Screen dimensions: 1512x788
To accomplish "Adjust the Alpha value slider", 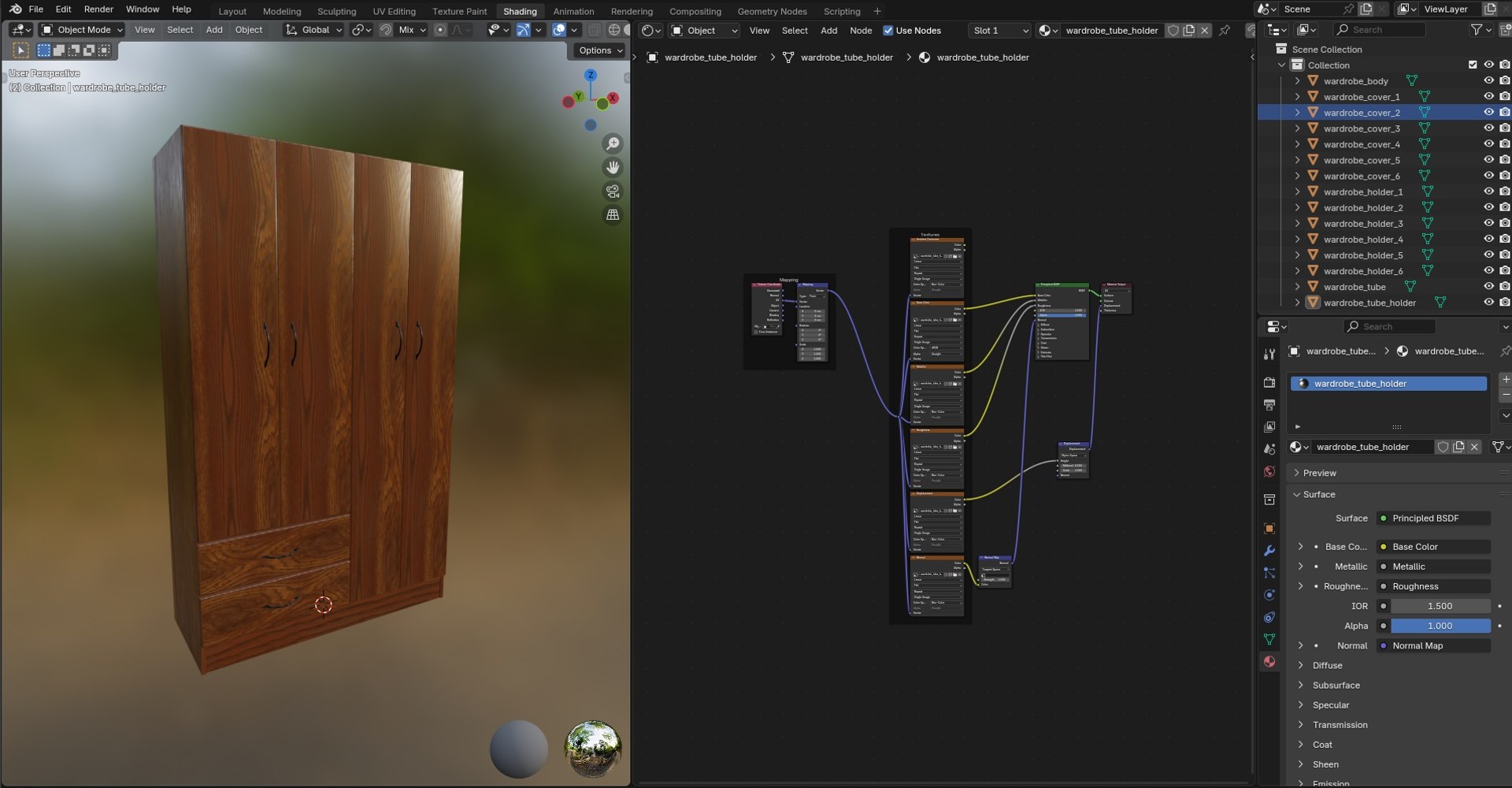I will 1440,626.
